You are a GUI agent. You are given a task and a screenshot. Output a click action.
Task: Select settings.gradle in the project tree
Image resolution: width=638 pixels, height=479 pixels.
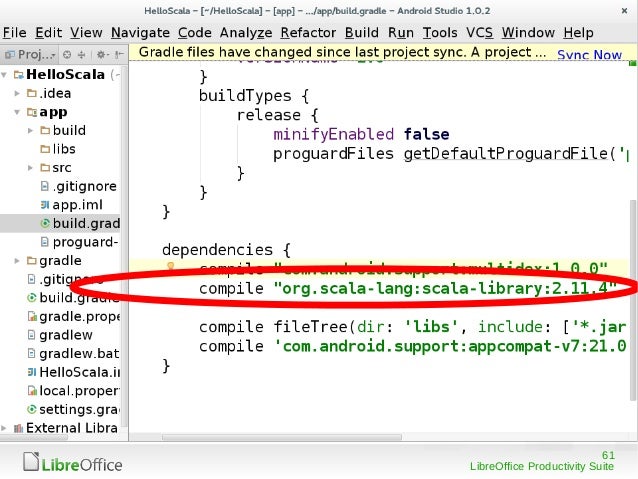pyautogui.click(x=79, y=409)
